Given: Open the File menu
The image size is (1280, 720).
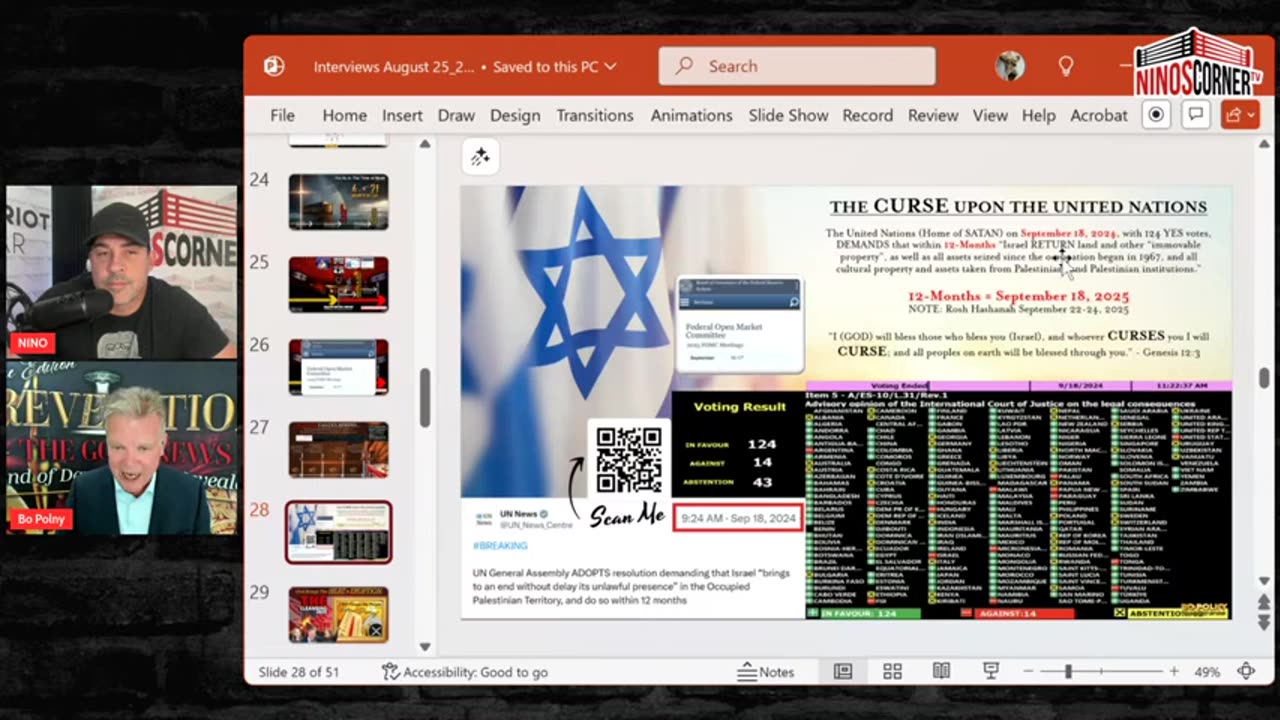Looking at the screenshot, I should (282, 115).
